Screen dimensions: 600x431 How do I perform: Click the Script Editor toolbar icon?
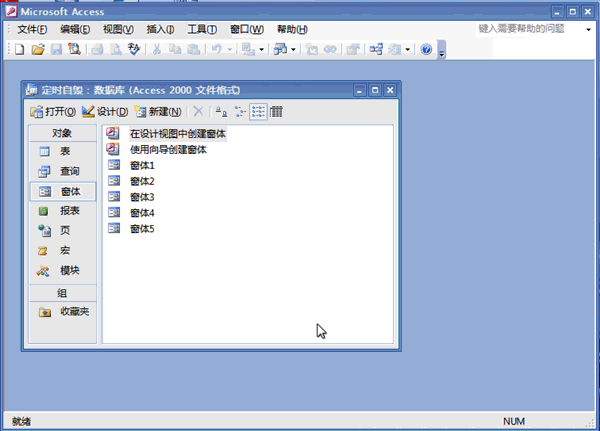(330, 49)
